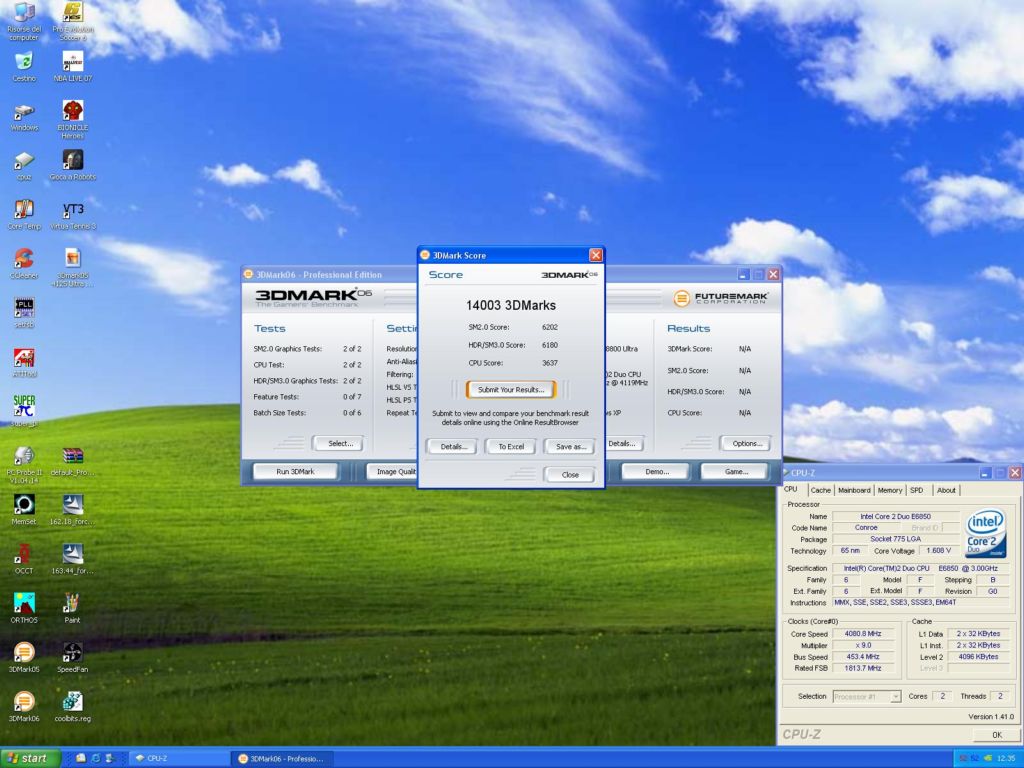Click Select button under Tests

(340, 443)
